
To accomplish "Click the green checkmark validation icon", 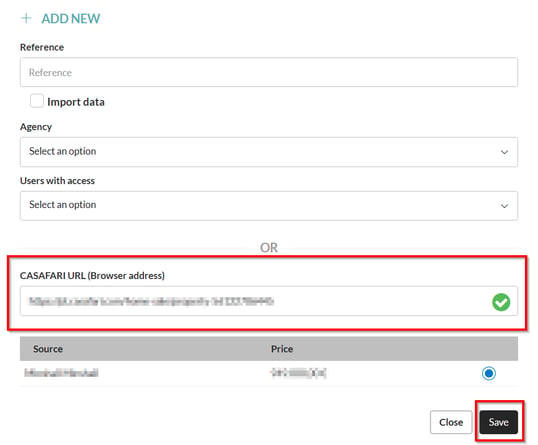I will (x=501, y=302).
